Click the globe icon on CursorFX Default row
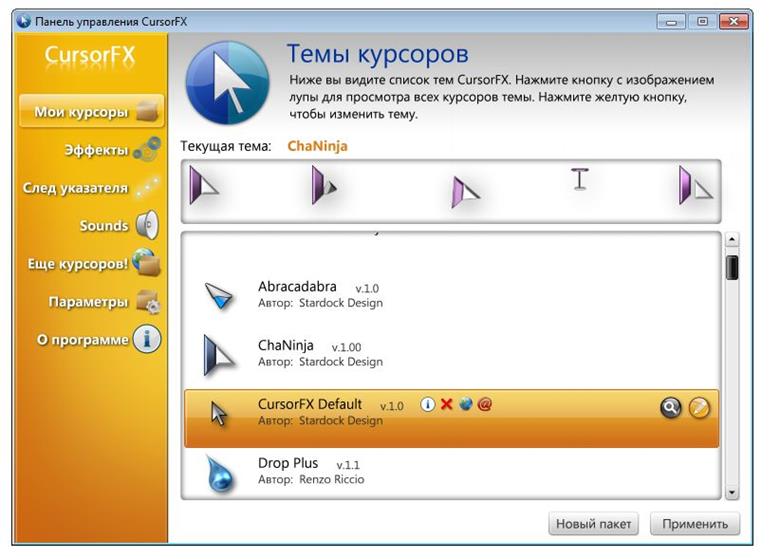 466,404
